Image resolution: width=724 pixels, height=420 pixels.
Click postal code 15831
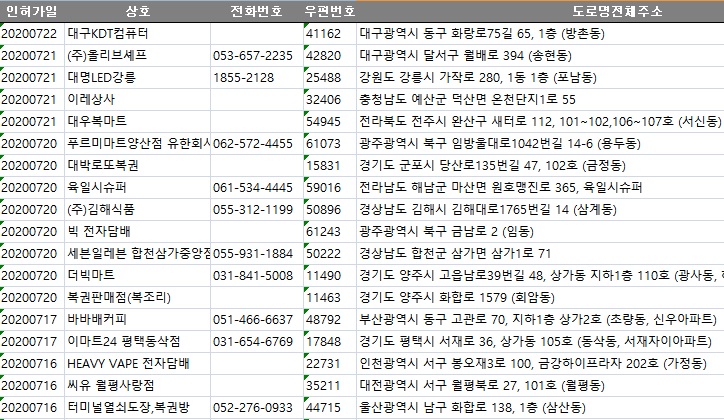pyautogui.click(x=323, y=166)
